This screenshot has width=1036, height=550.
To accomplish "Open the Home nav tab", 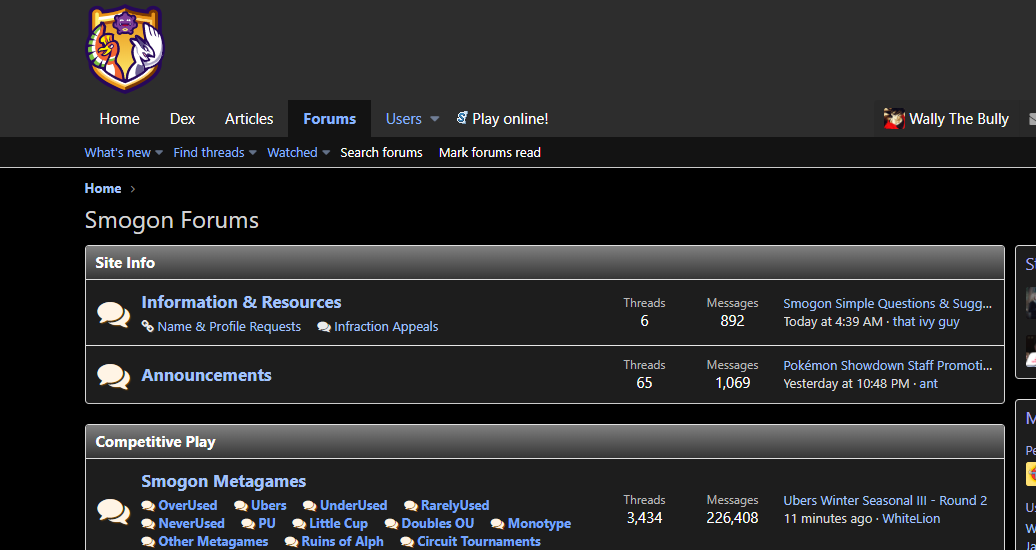I will pos(120,119).
